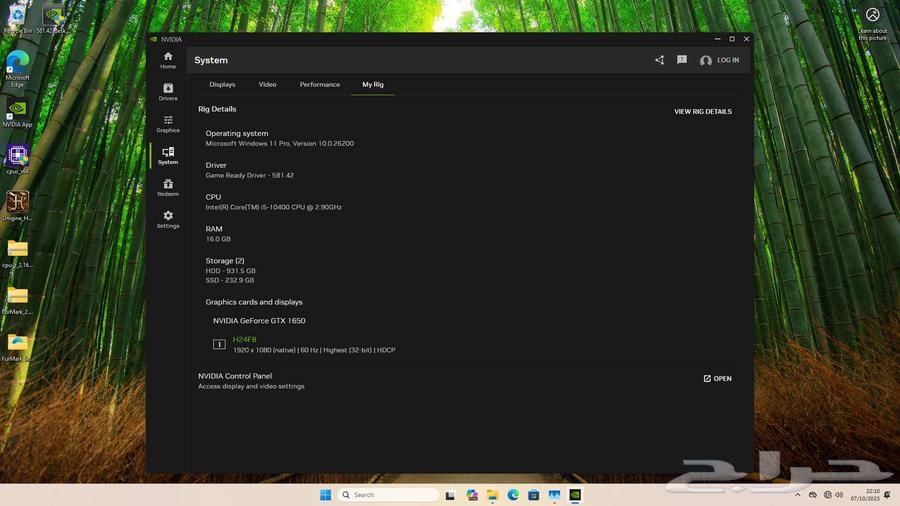Select the My Rig tab
Viewport: 900px width, 506px height.
point(373,84)
